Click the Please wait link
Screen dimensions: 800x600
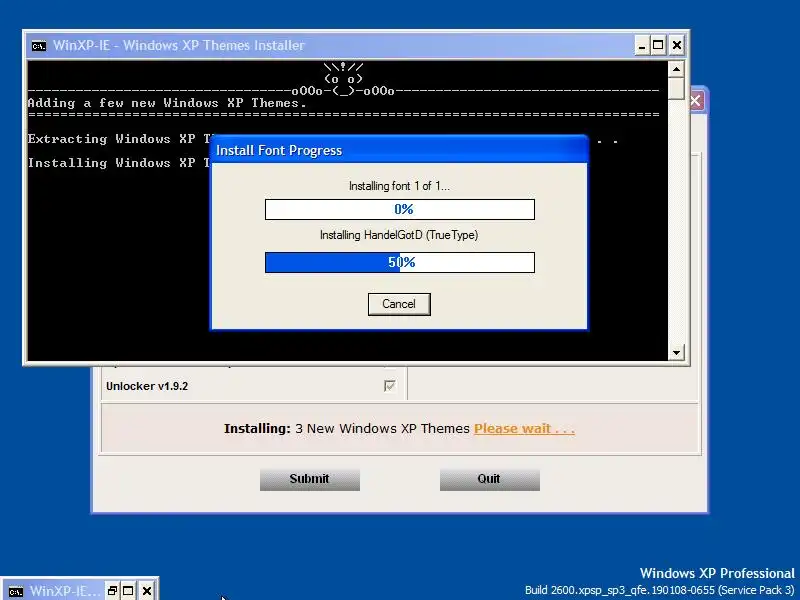tap(524, 429)
